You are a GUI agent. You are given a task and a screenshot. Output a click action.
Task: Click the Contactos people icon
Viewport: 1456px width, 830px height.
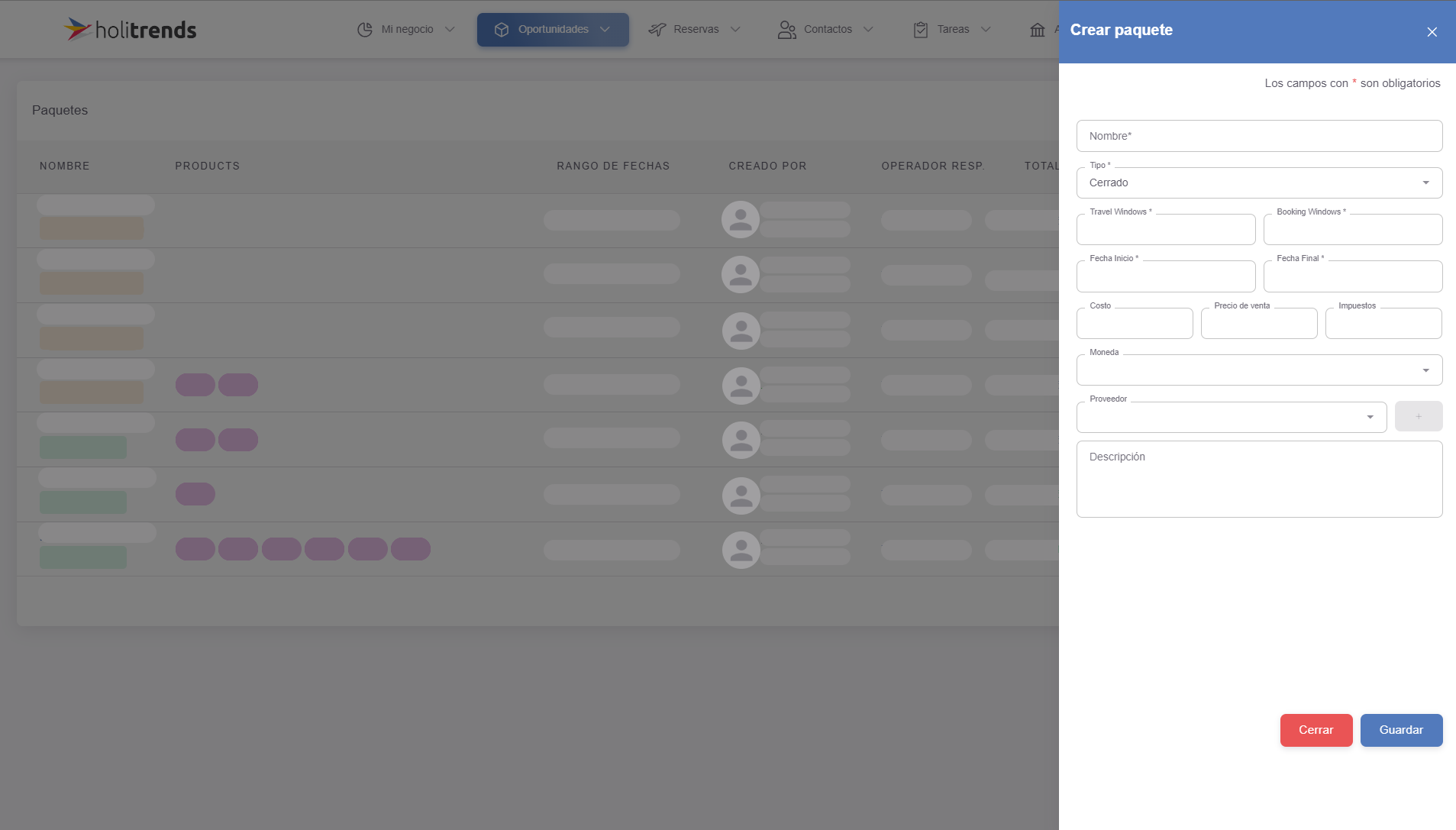[x=786, y=30]
